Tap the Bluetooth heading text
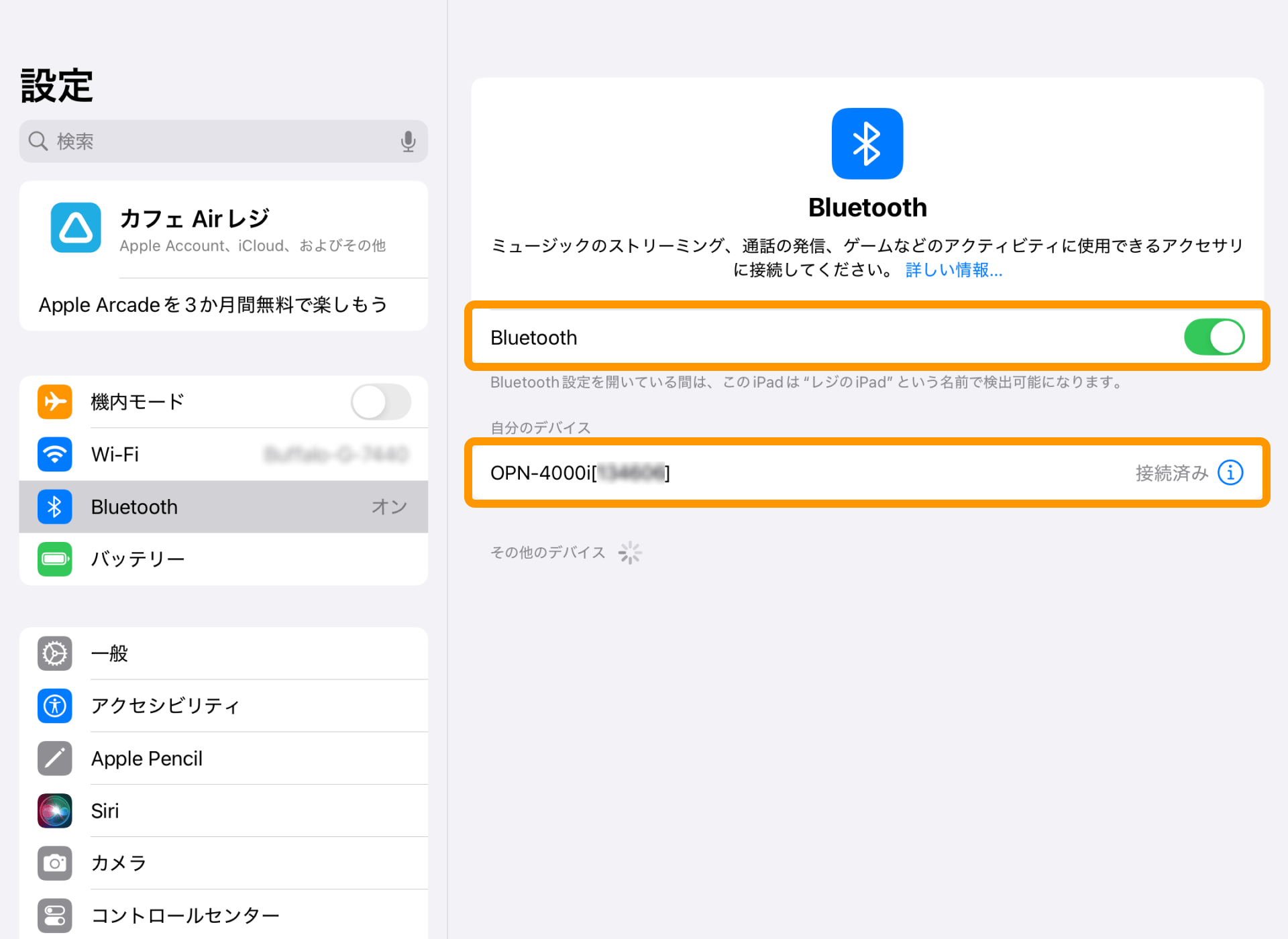Viewport: 1288px width, 939px height. pyautogui.click(x=867, y=207)
